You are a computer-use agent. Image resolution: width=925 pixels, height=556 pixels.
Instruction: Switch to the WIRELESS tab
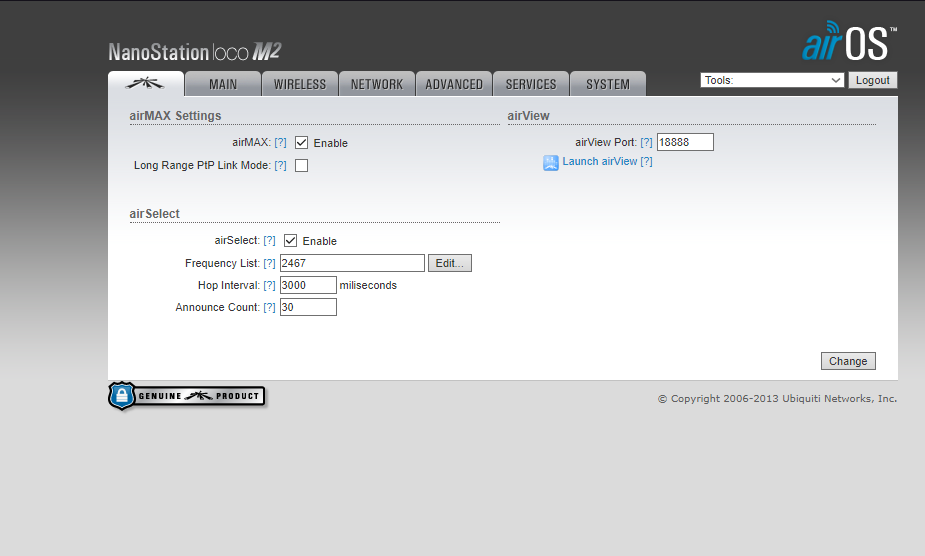point(300,84)
